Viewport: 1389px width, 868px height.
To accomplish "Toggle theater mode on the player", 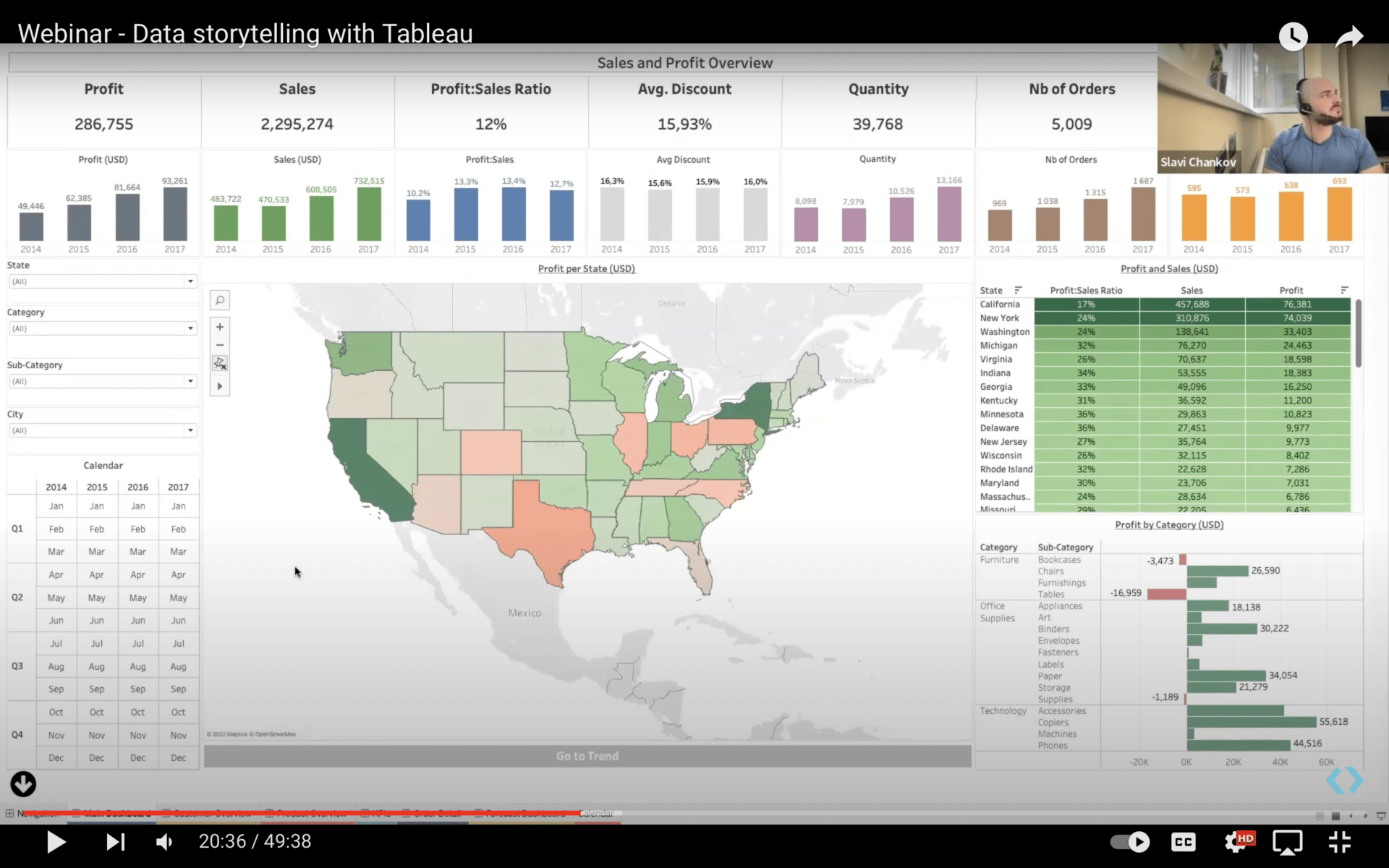I will (x=1339, y=841).
